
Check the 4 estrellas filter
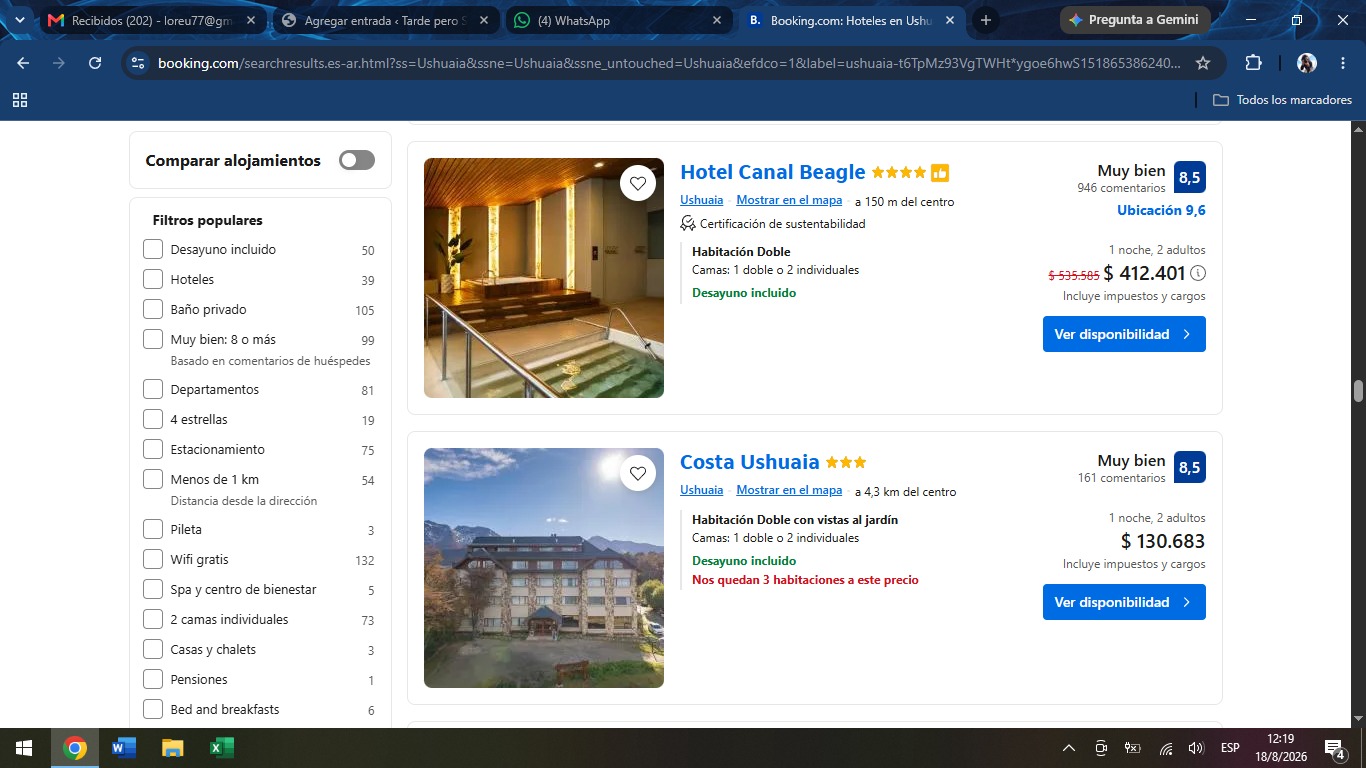tap(153, 419)
